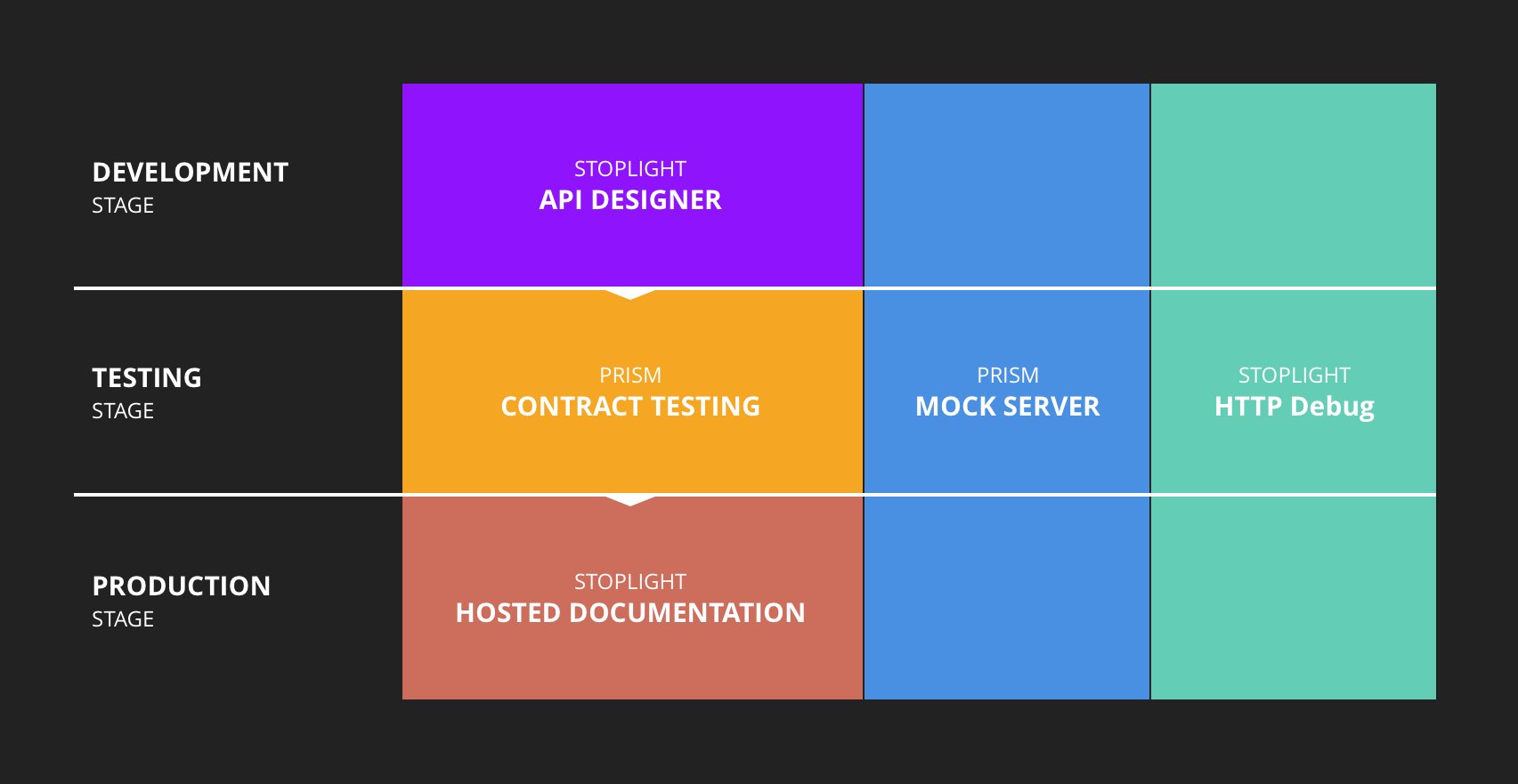Viewport: 1518px width, 784px height.
Task: Click STAGE subtitle under PRODUCTION
Action: (x=123, y=619)
